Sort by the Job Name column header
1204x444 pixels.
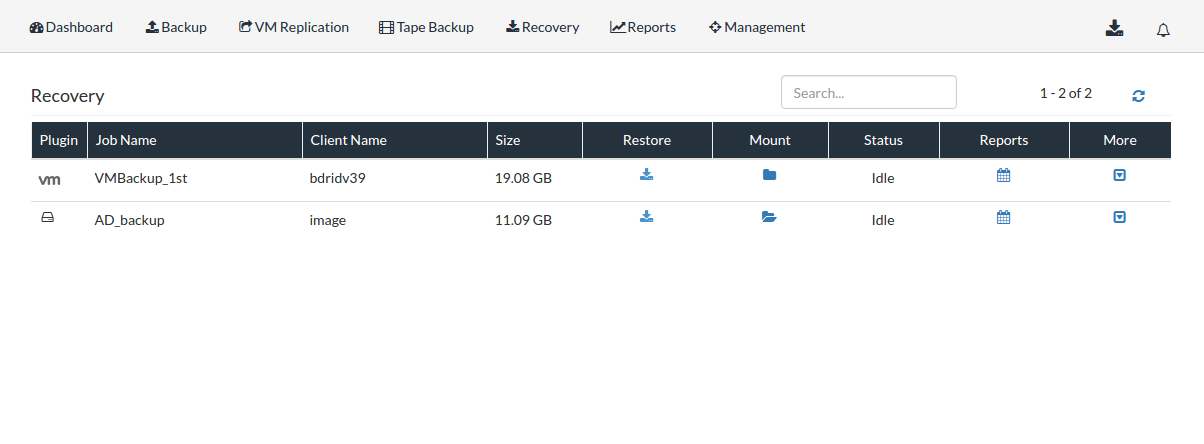pyautogui.click(x=126, y=140)
